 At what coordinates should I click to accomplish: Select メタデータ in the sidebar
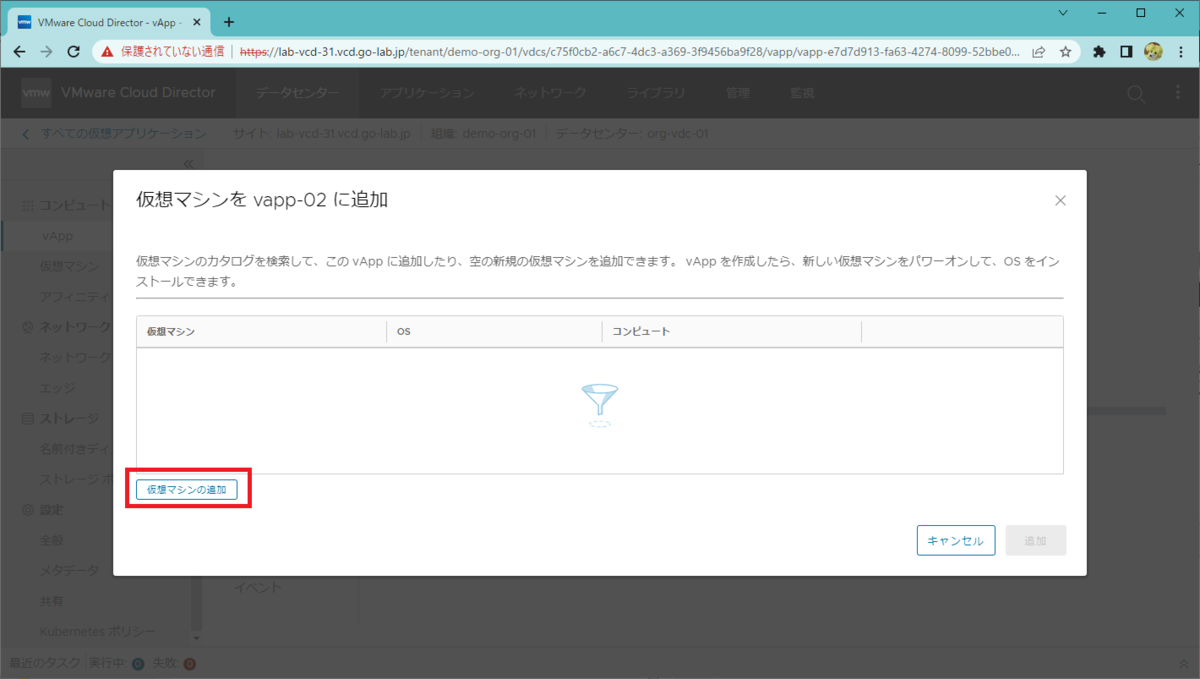tap(70, 570)
